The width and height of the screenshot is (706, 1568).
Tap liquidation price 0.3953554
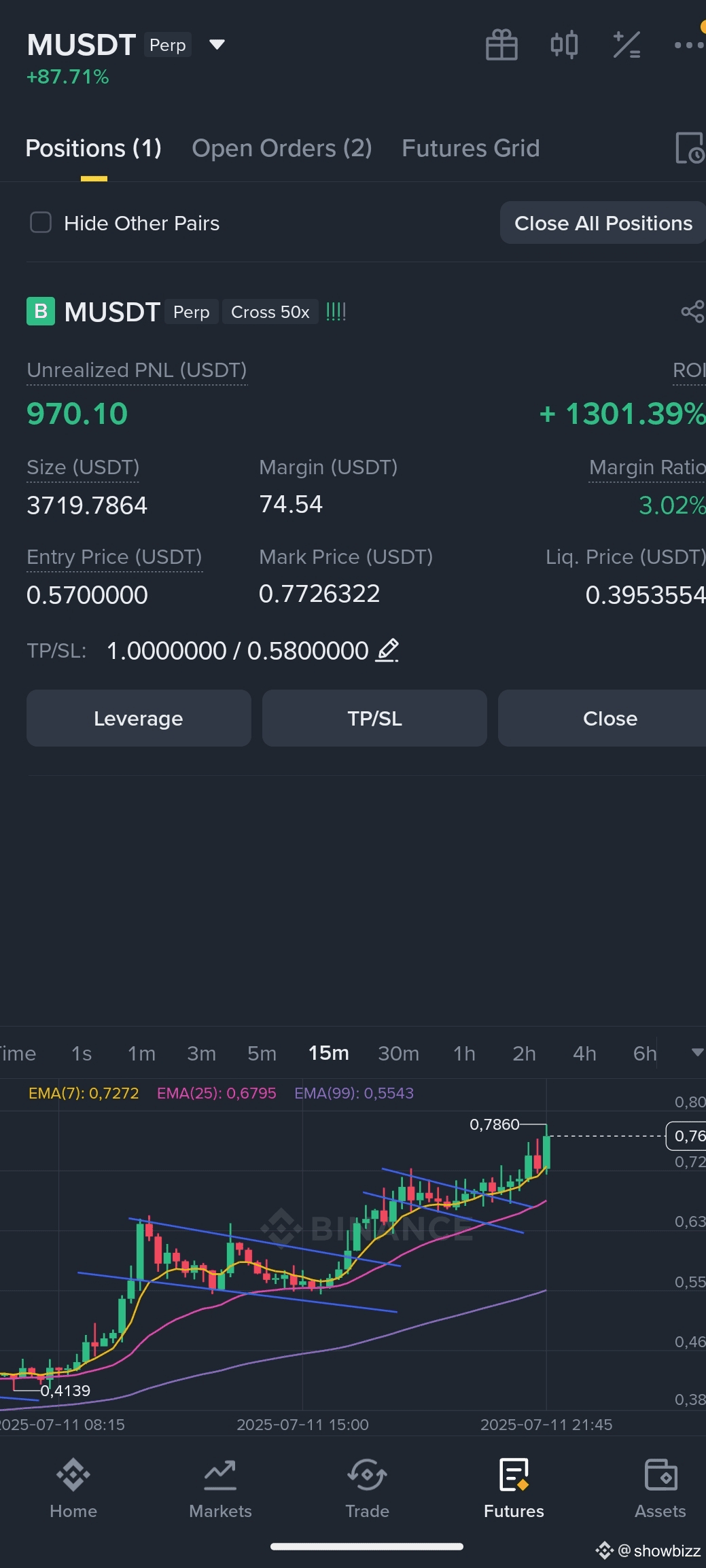646,595
